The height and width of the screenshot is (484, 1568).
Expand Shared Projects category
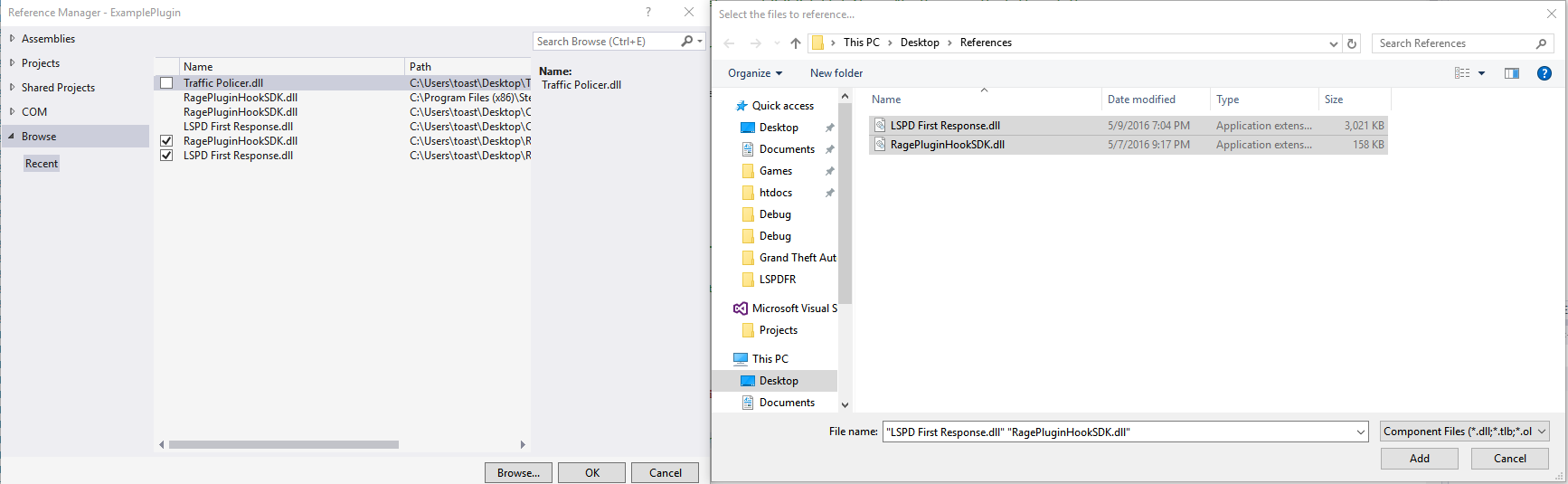point(12,88)
